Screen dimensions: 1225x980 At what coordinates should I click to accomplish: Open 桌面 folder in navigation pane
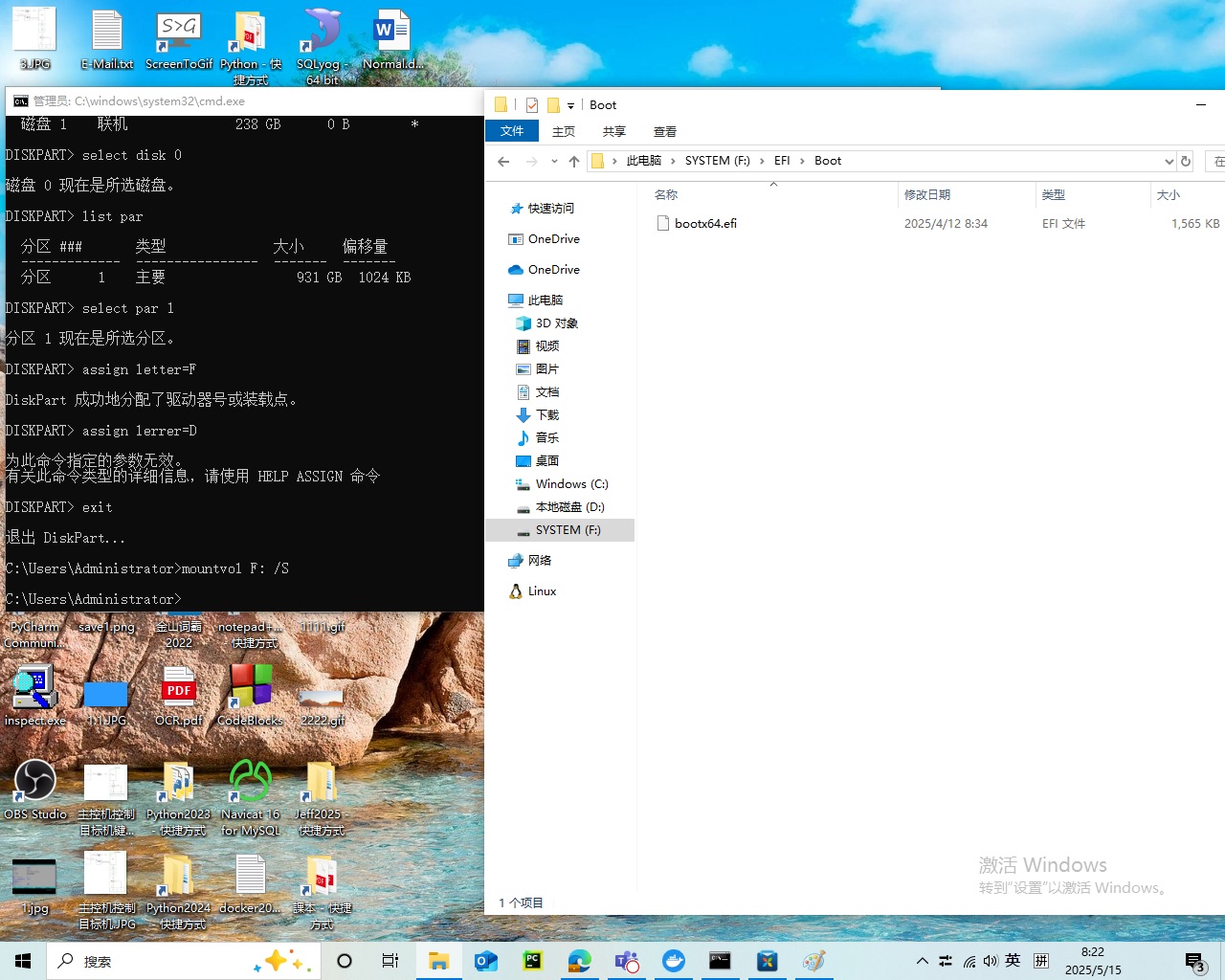point(546,460)
